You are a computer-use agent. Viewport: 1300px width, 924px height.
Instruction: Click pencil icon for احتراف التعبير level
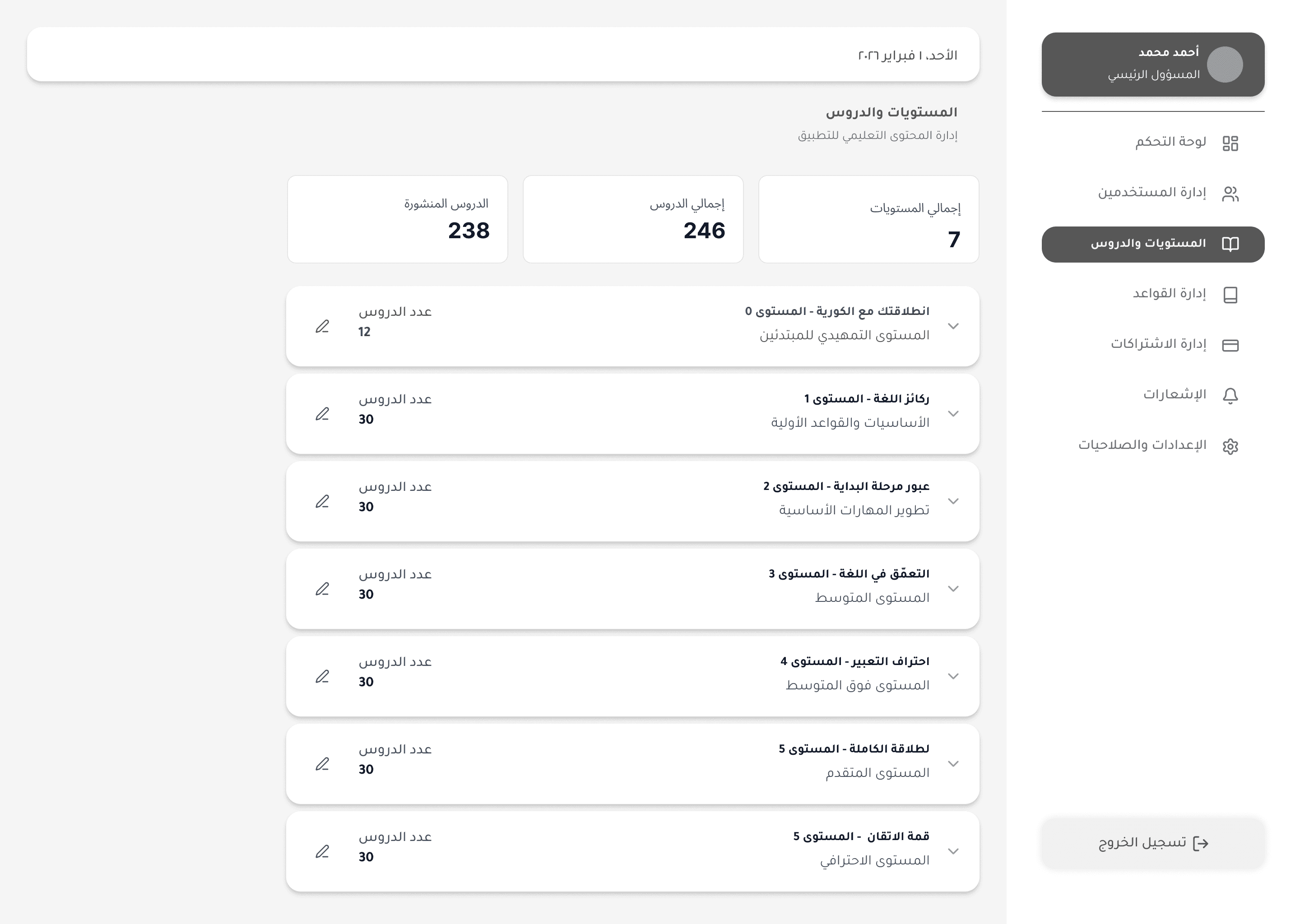[x=322, y=676]
